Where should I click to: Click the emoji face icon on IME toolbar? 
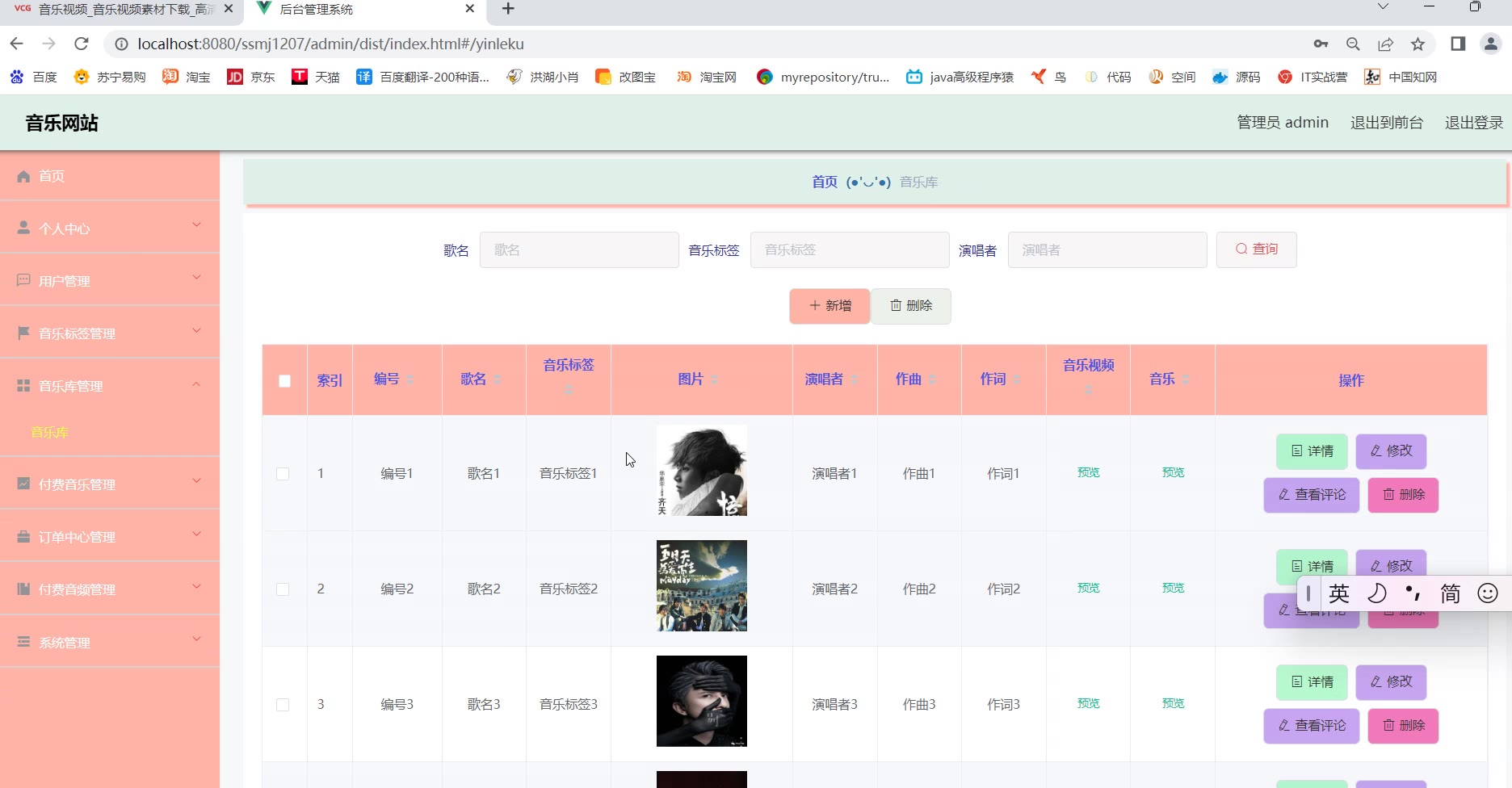[x=1488, y=593]
